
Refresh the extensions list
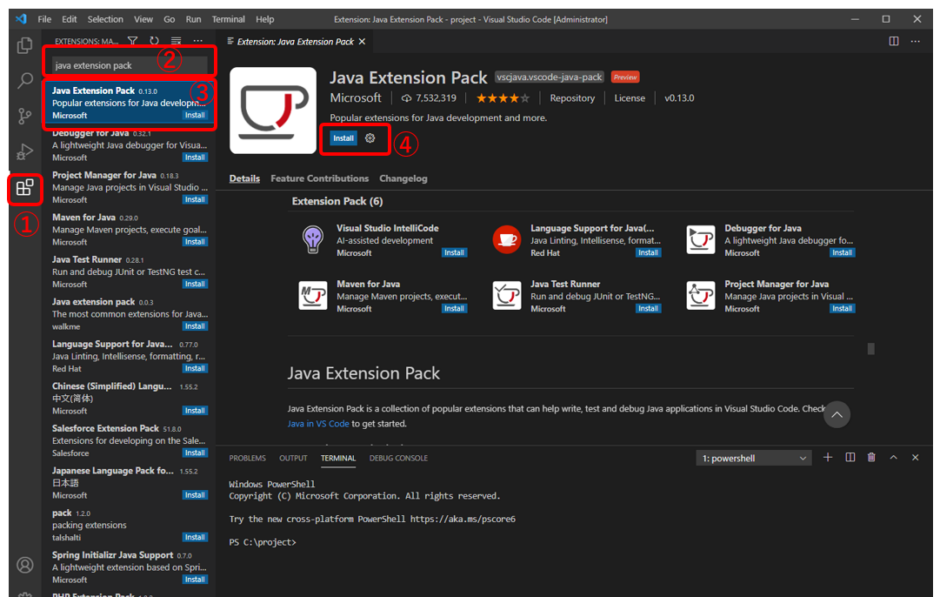point(154,41)
